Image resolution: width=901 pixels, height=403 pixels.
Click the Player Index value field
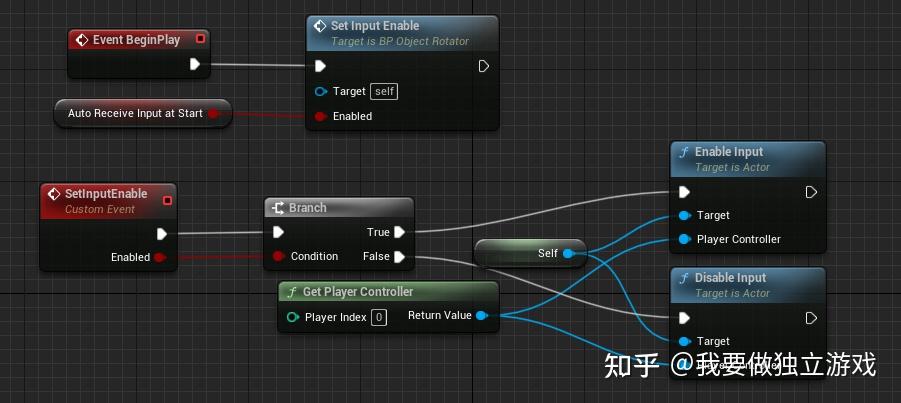click(x=379, y=317)
